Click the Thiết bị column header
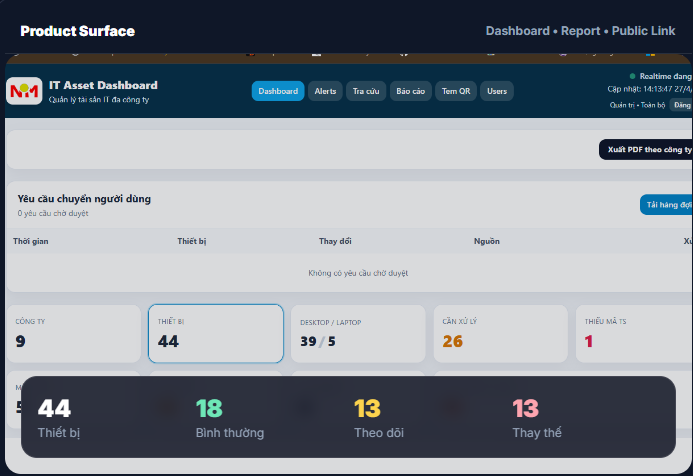 [x=191, y=241]
